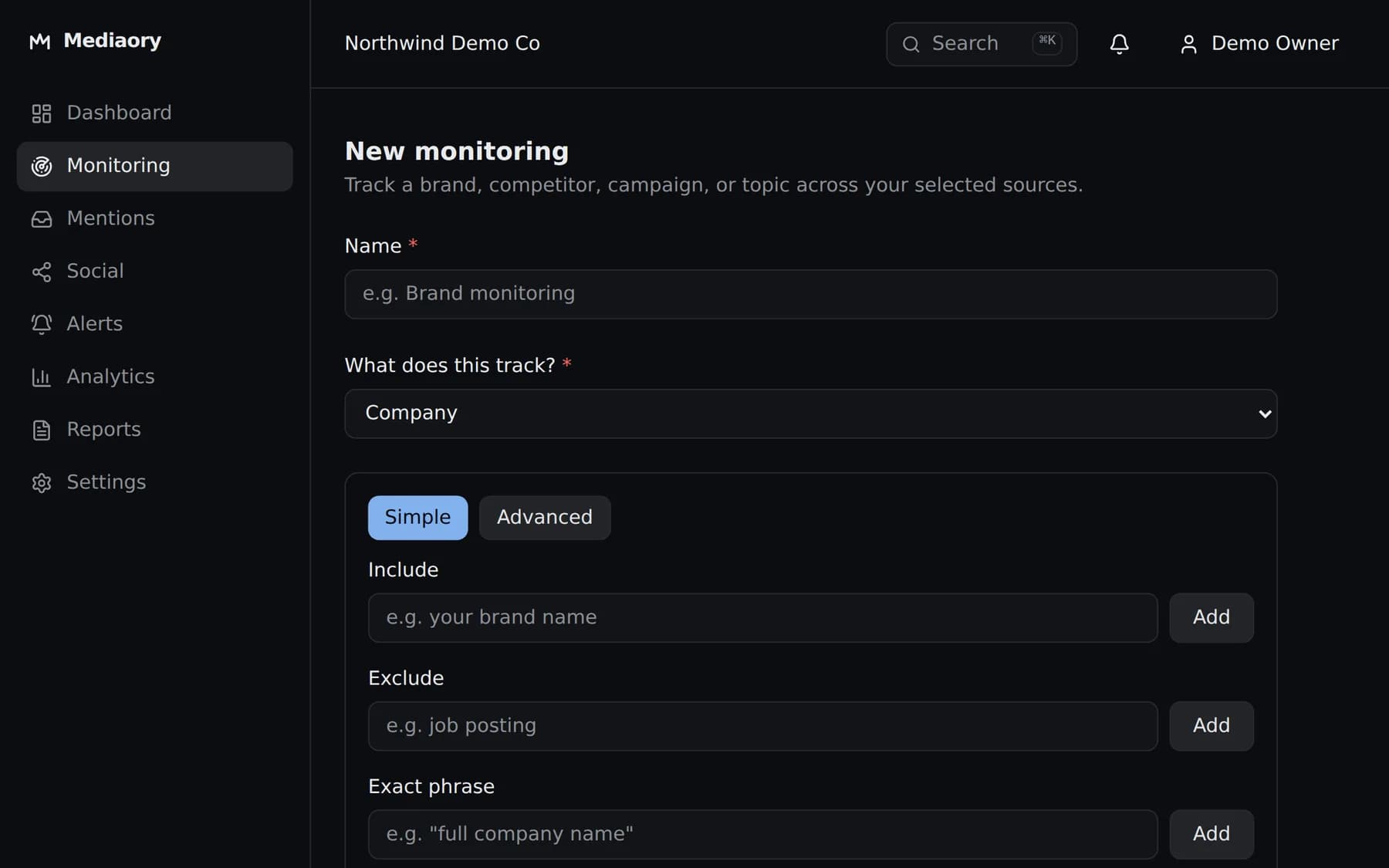Open the Reports page
This screenshot has width=1389, height=868.
154,430
